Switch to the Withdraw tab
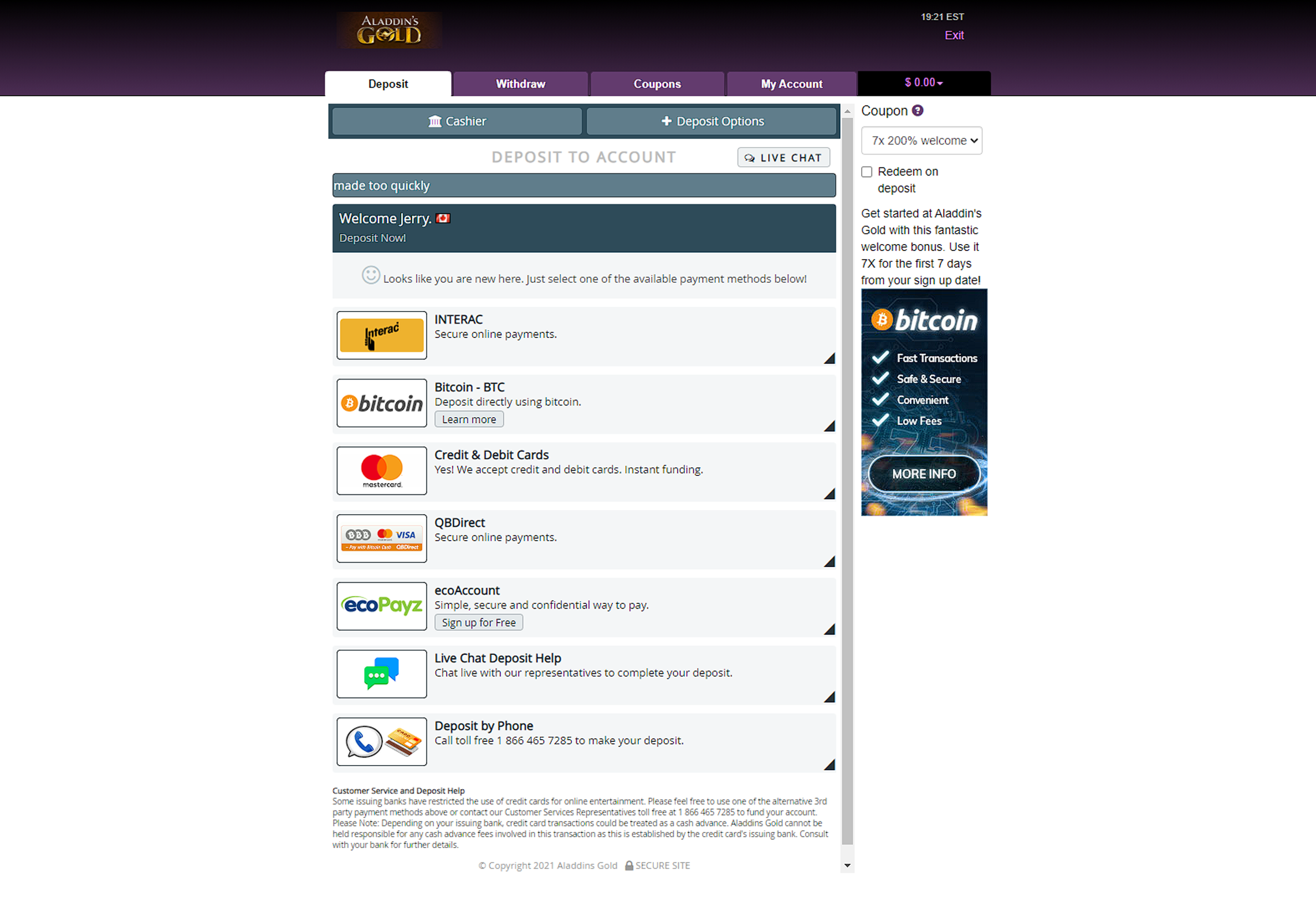This screenshot has height=900, width=1316. pos(521,84)
